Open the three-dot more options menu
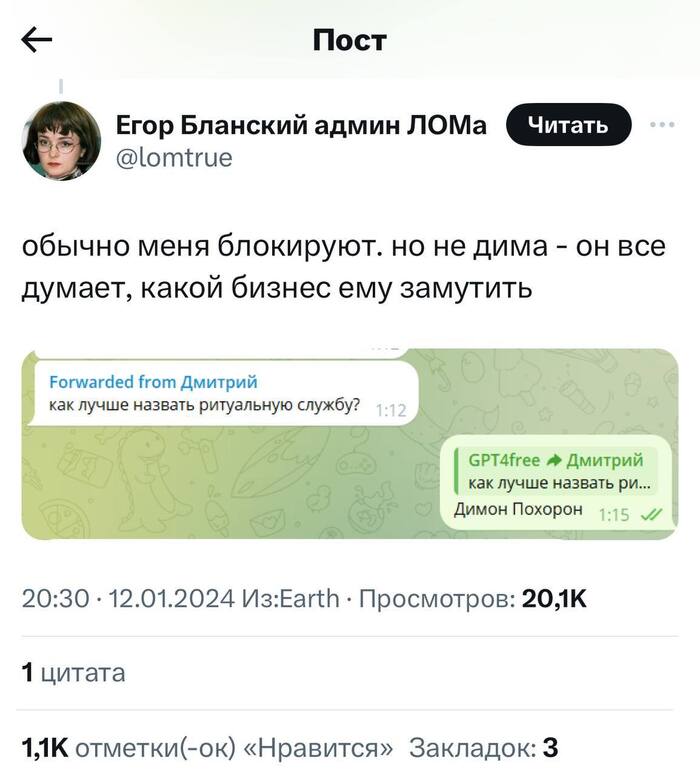Screen dimensions: 700x776 (662, 125)
